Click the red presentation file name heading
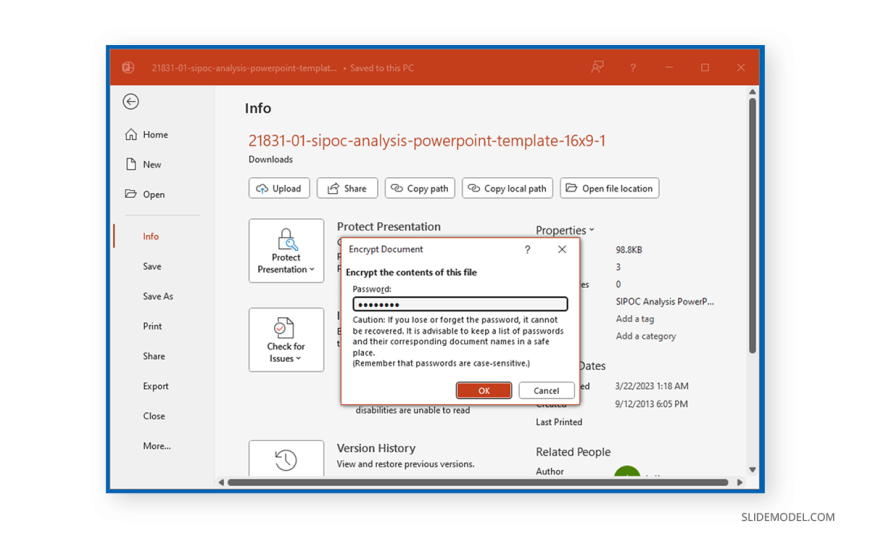Image resolution: width=870 pixels, height=539 pixels. click(x=427, y=140)
